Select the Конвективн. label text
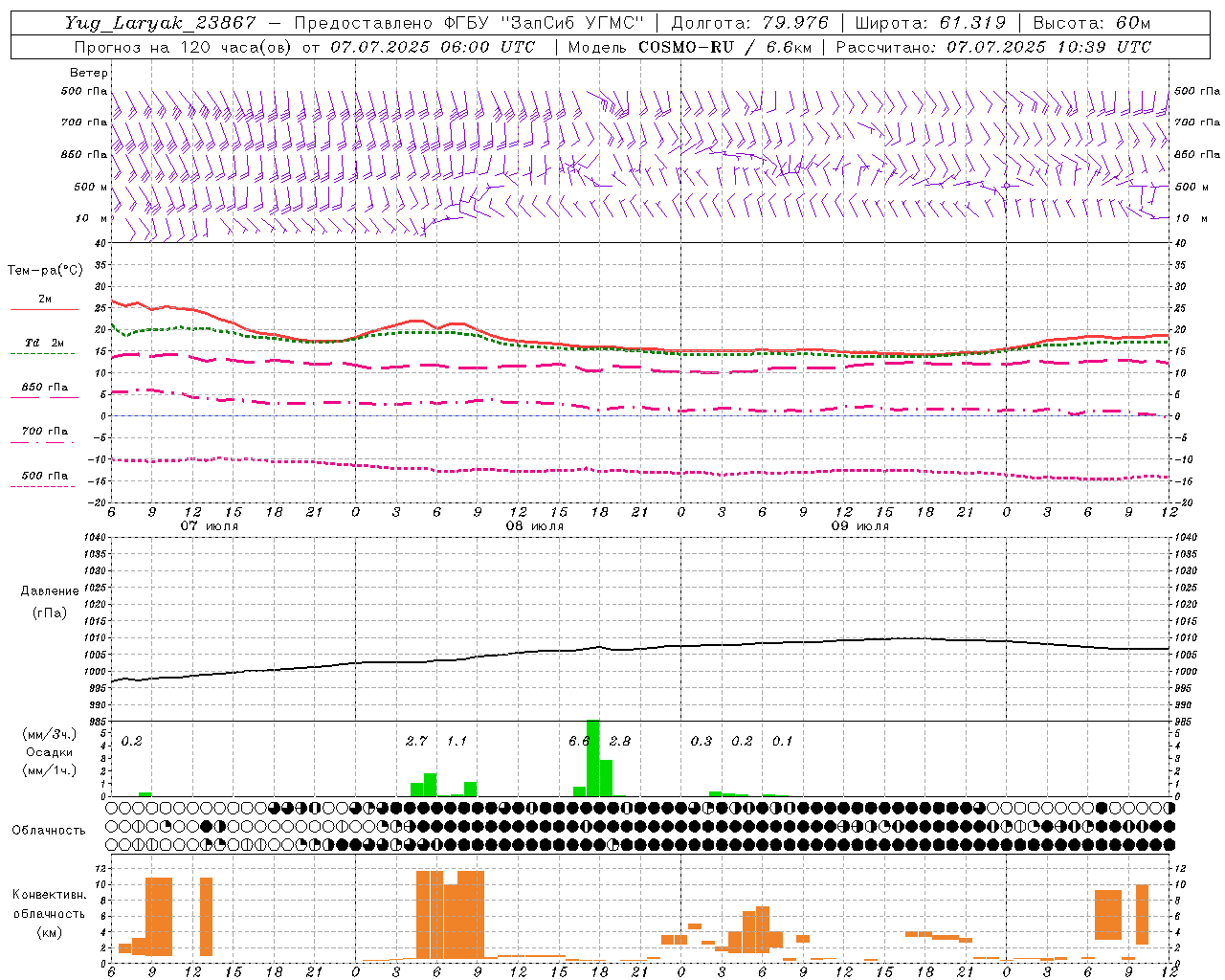The image size is (1225, 980). (50, 895)
